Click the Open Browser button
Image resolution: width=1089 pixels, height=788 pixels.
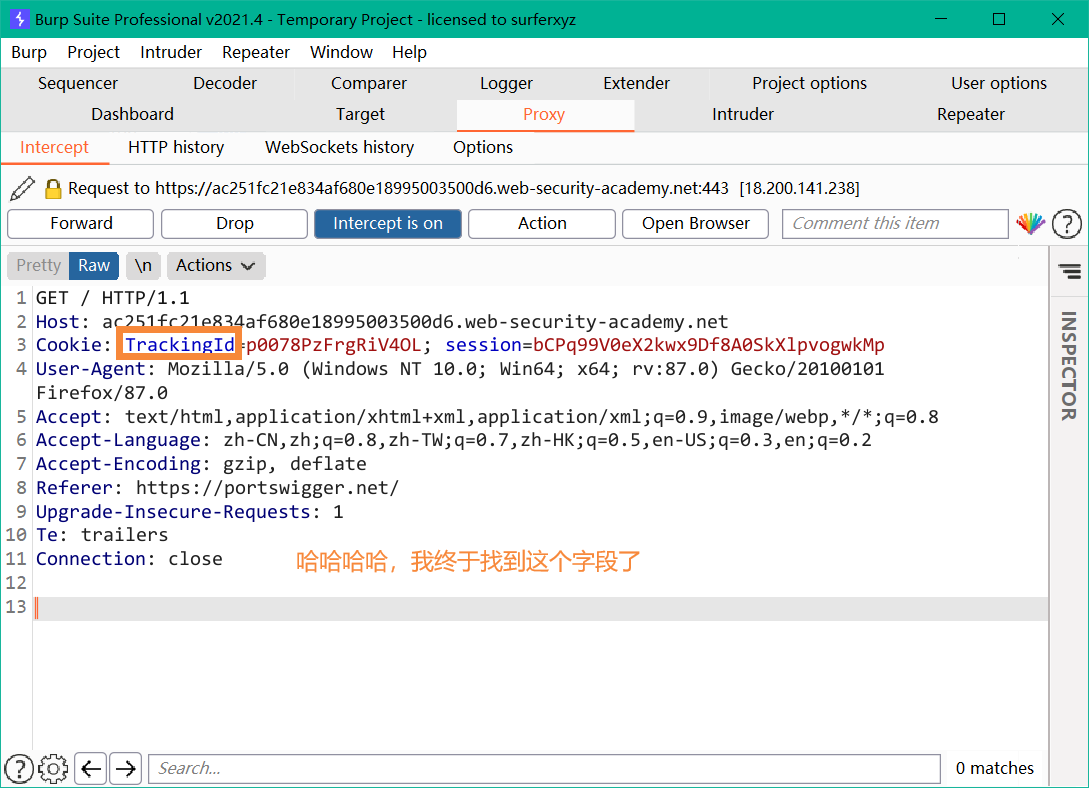pos(695,224)
